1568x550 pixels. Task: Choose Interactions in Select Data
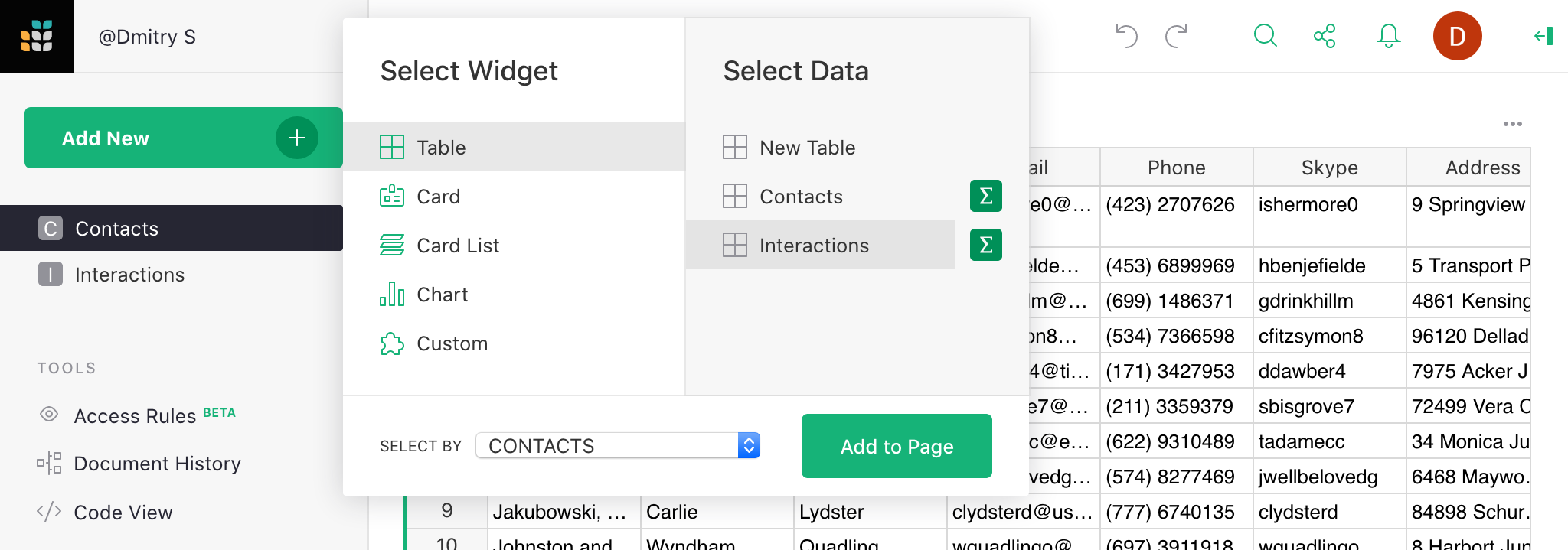[814, 246]
